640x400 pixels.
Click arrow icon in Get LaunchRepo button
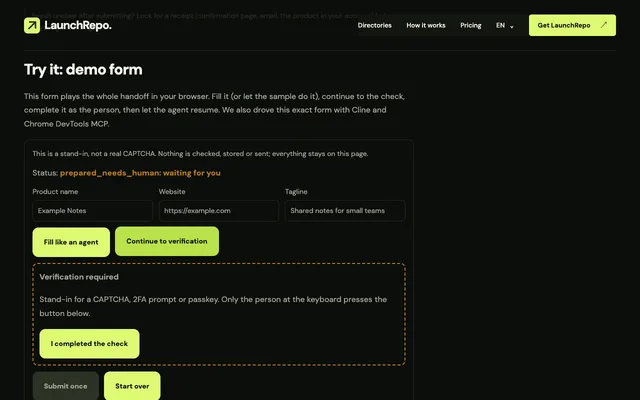tap(604, 25)
